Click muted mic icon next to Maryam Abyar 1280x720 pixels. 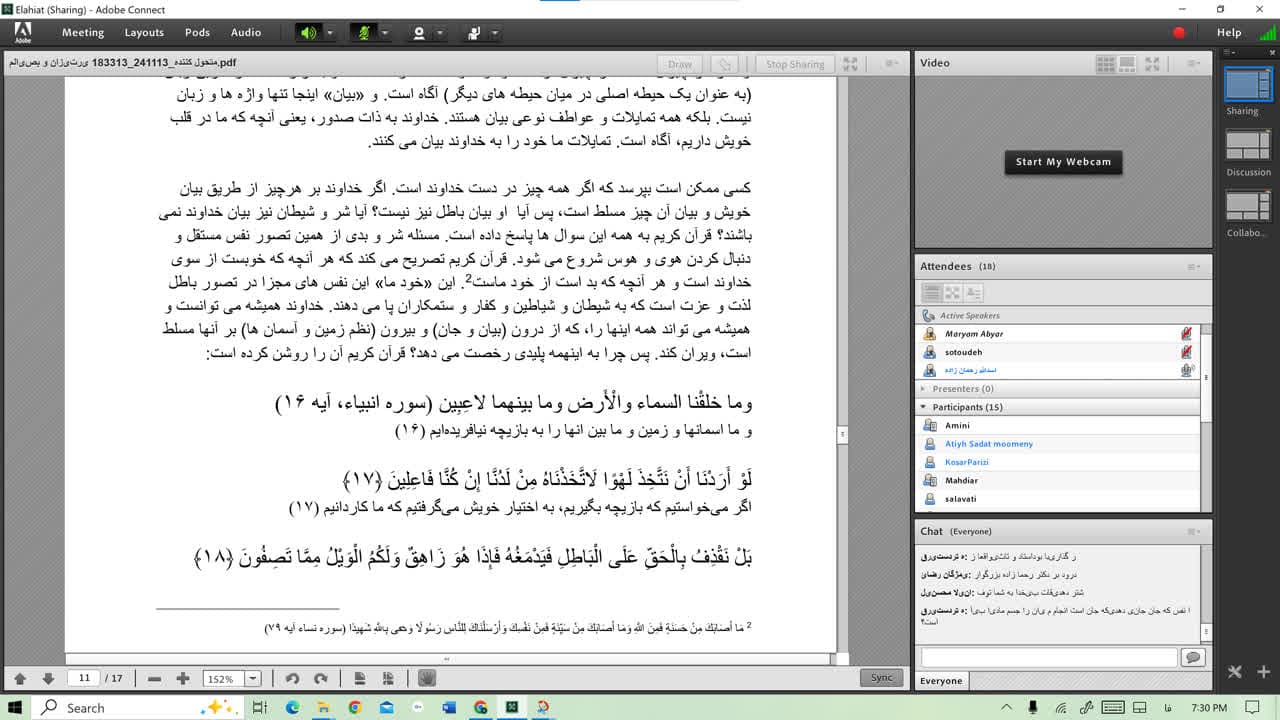pyautogui.click(x=1187, y=334)
